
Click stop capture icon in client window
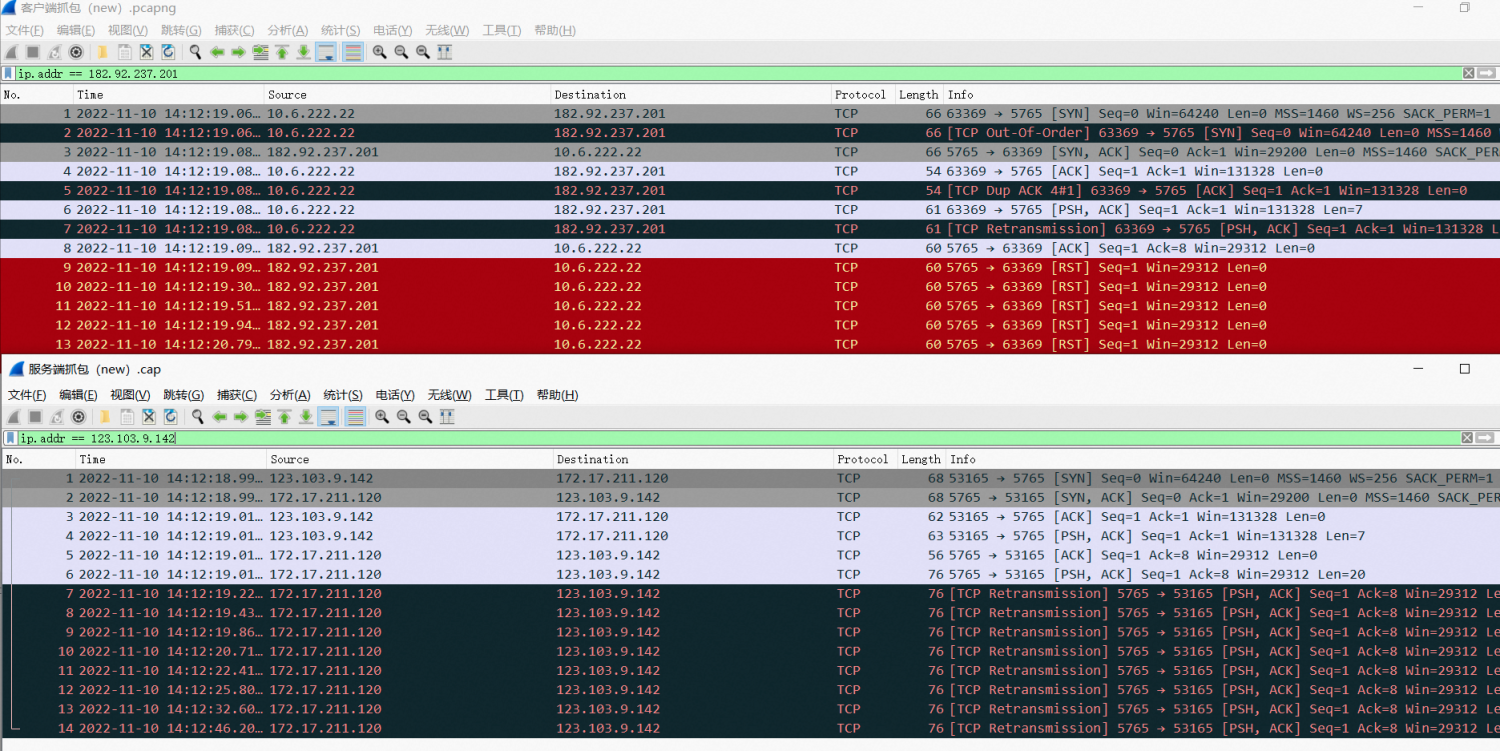(x=33, y=52)
